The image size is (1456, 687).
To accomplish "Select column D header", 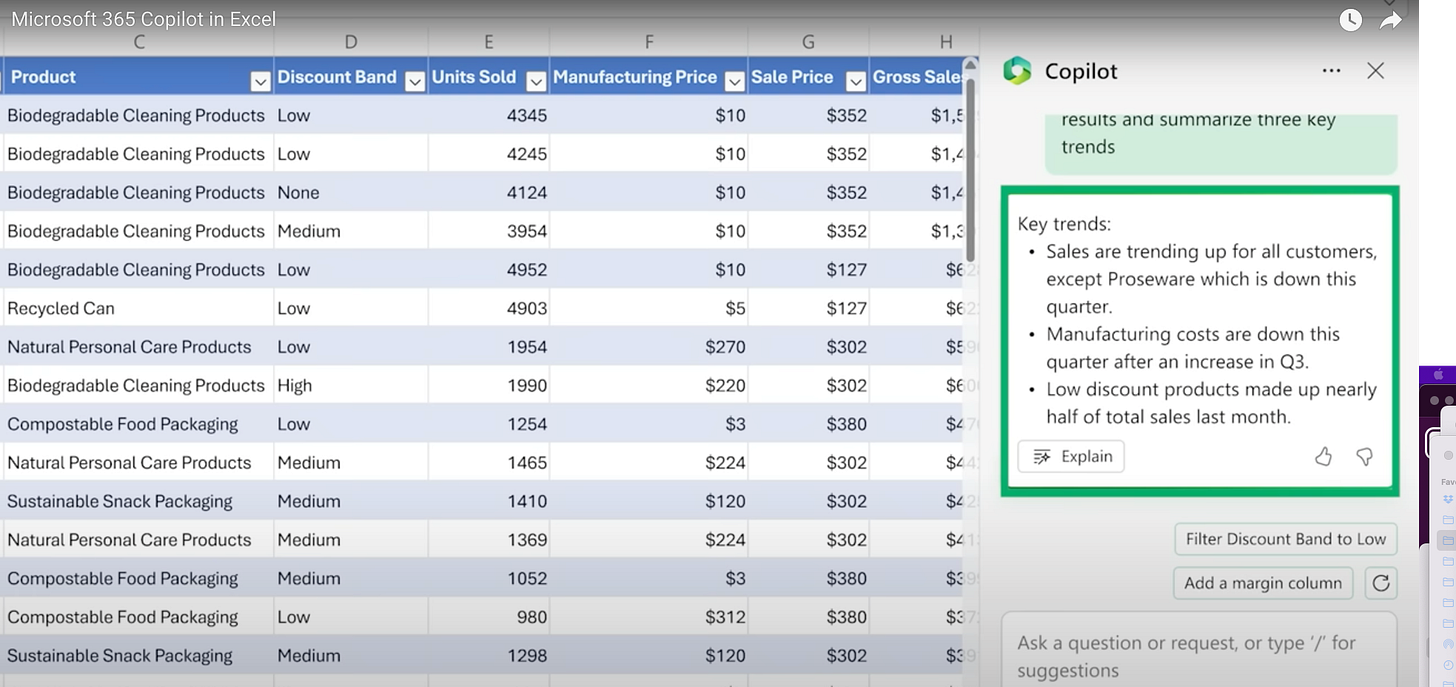I will click(x=351, y=42).
